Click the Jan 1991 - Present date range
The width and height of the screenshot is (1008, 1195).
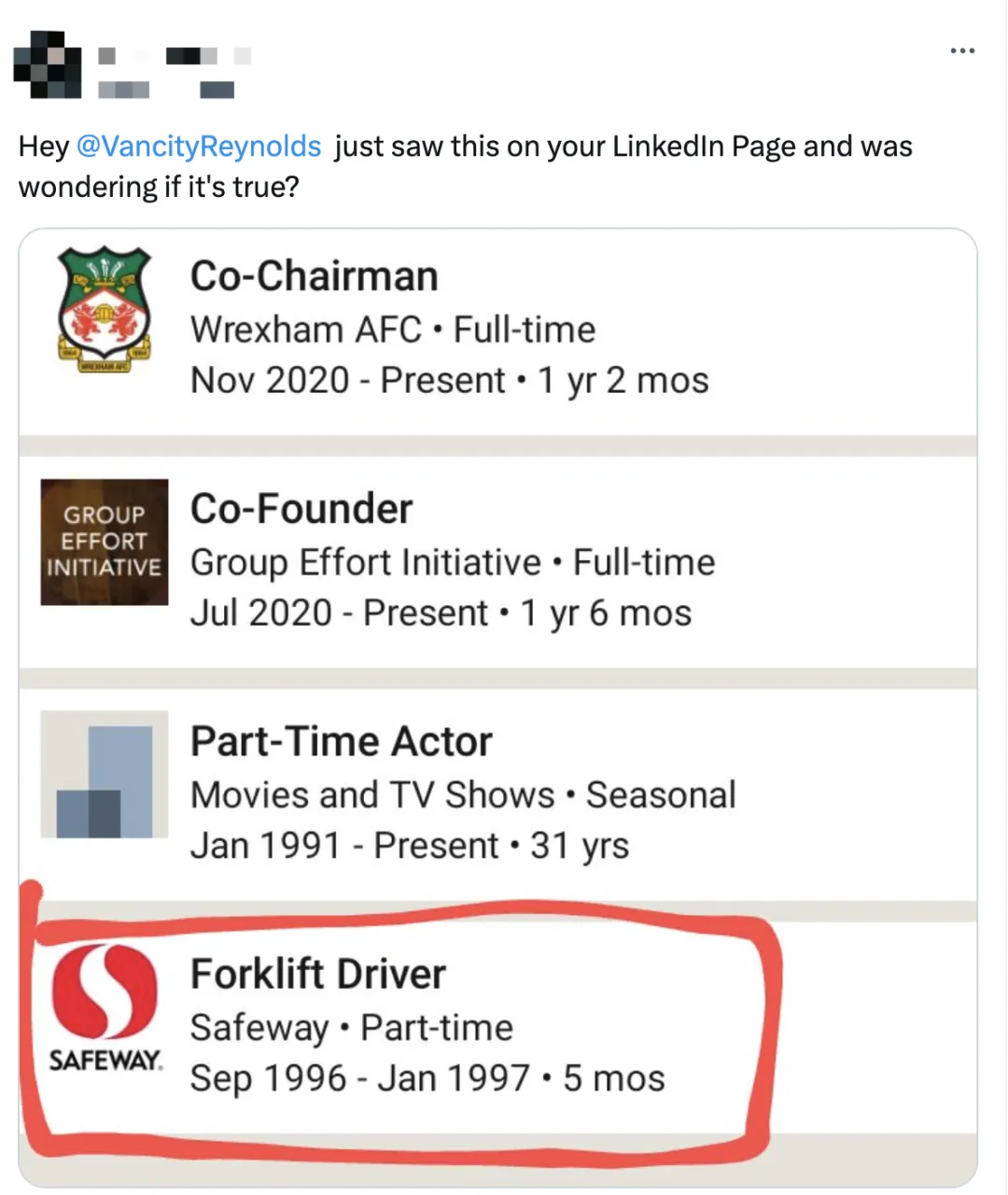click(344, 846)
